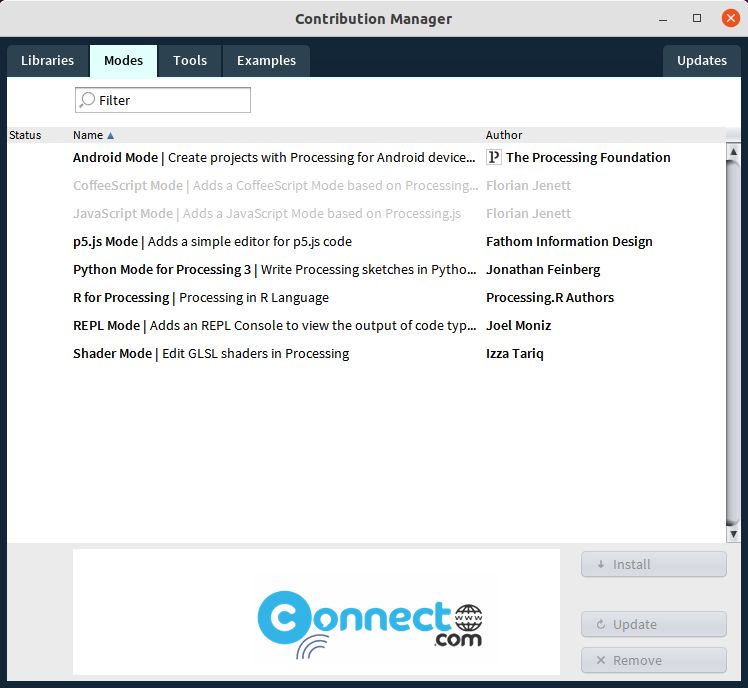Click the Name sort arrow indicator

click(111, 136)
